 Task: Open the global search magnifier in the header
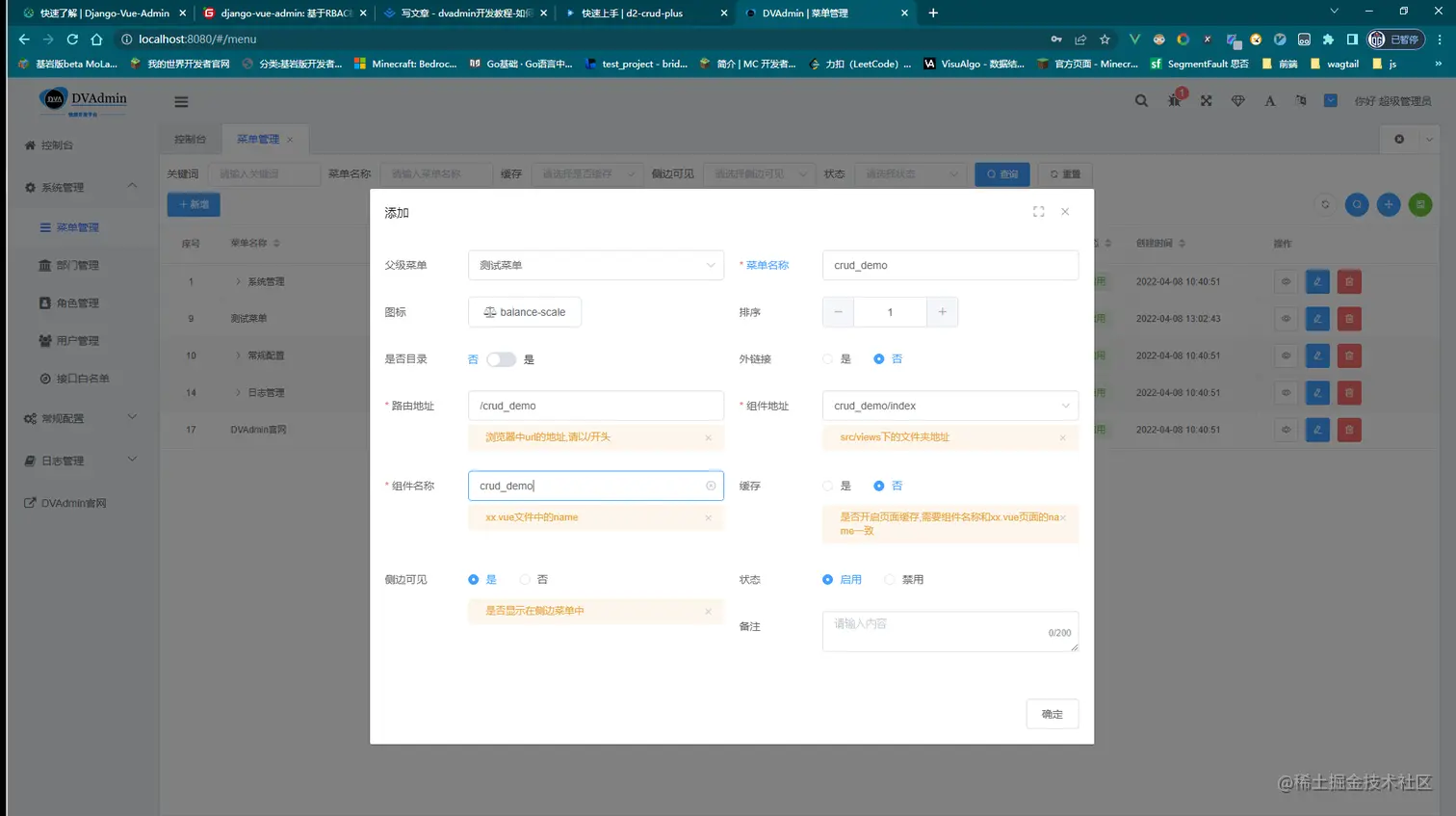(x=1140, y=99)
